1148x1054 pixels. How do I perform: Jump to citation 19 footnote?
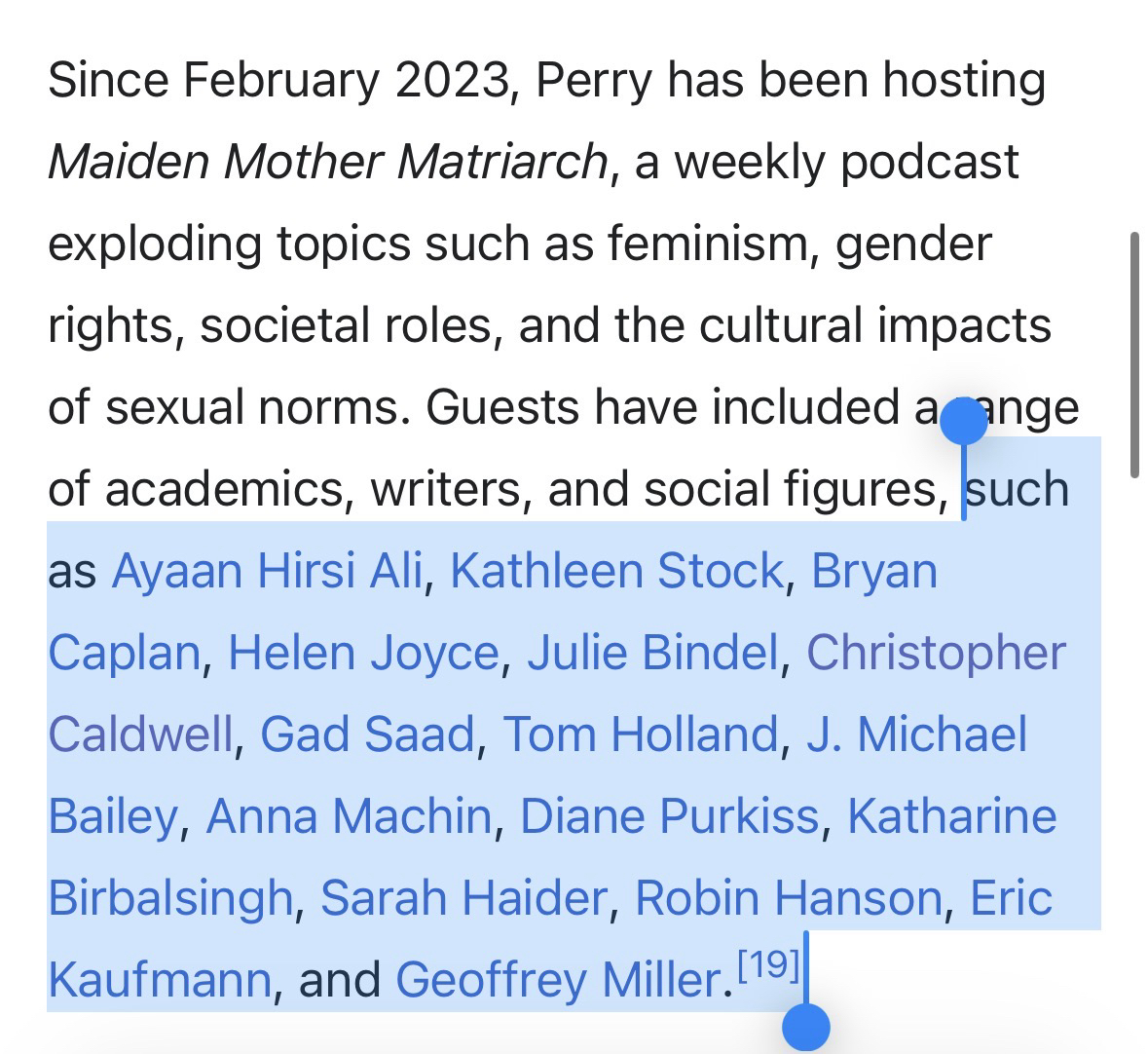(768, 966)
